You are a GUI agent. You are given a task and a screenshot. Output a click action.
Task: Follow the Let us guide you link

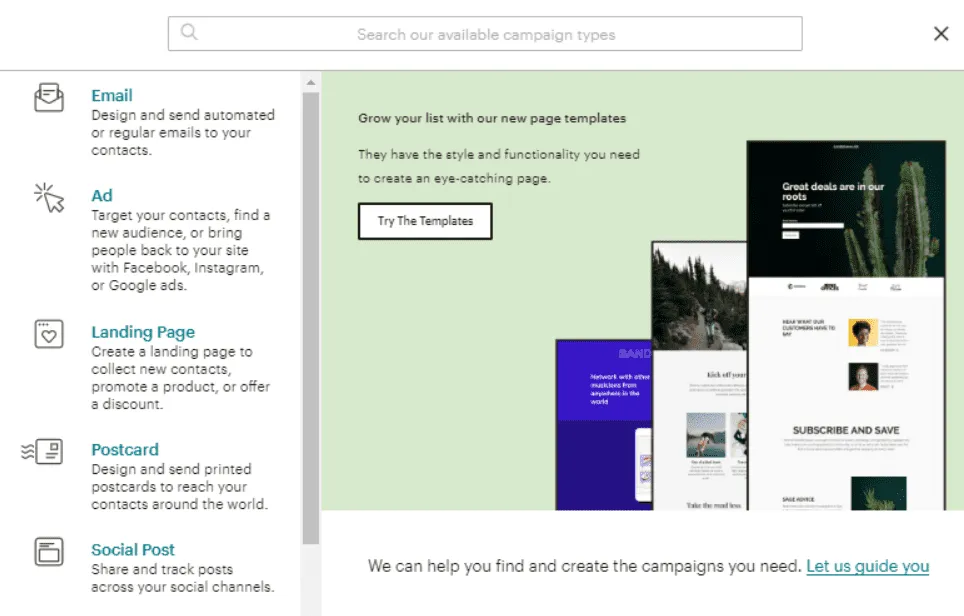tap(867, 566)
